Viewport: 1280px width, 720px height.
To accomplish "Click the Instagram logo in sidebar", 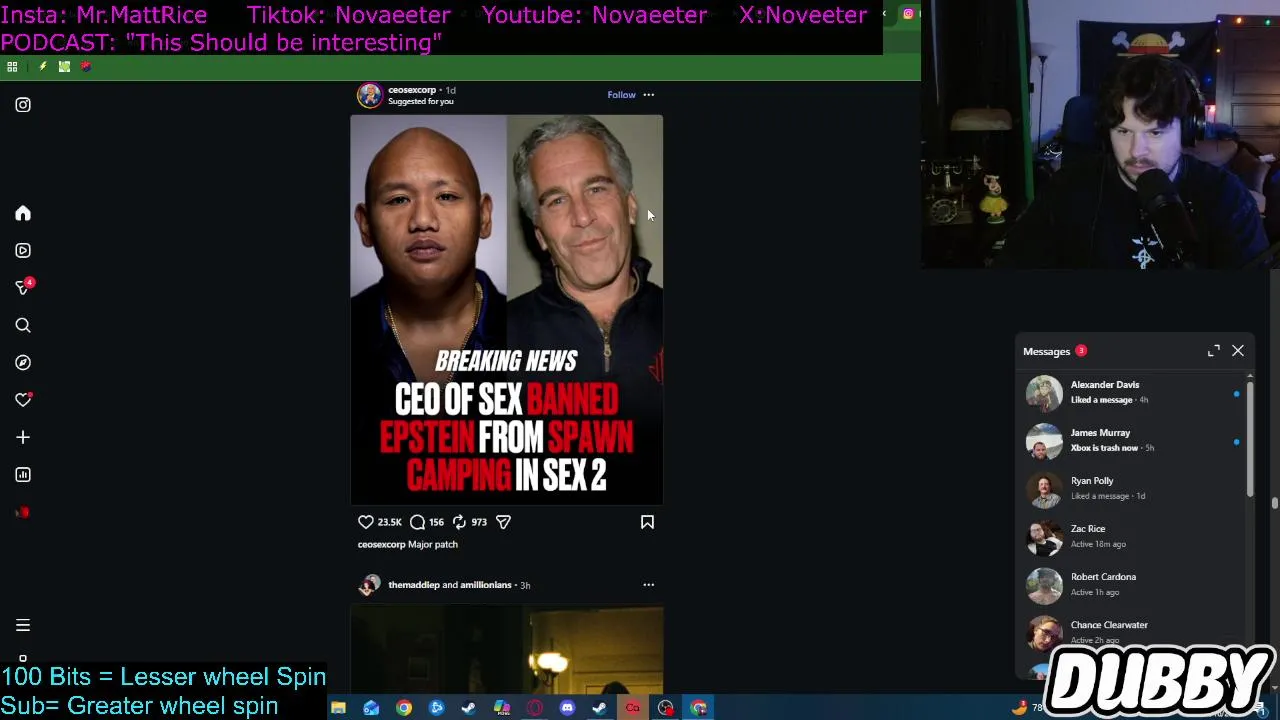I will (23, 105).
